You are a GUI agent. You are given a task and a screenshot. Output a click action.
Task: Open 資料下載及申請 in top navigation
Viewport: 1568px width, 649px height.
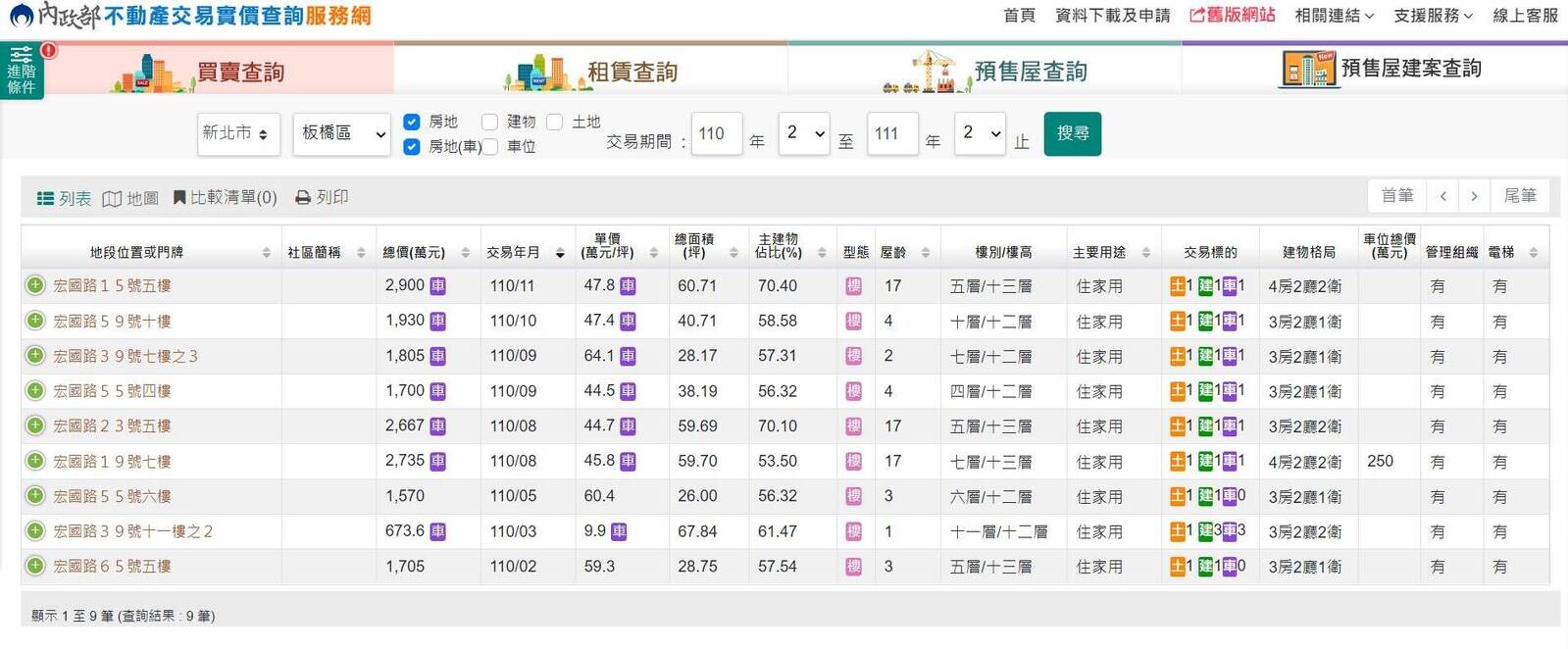pos(1112,16)
